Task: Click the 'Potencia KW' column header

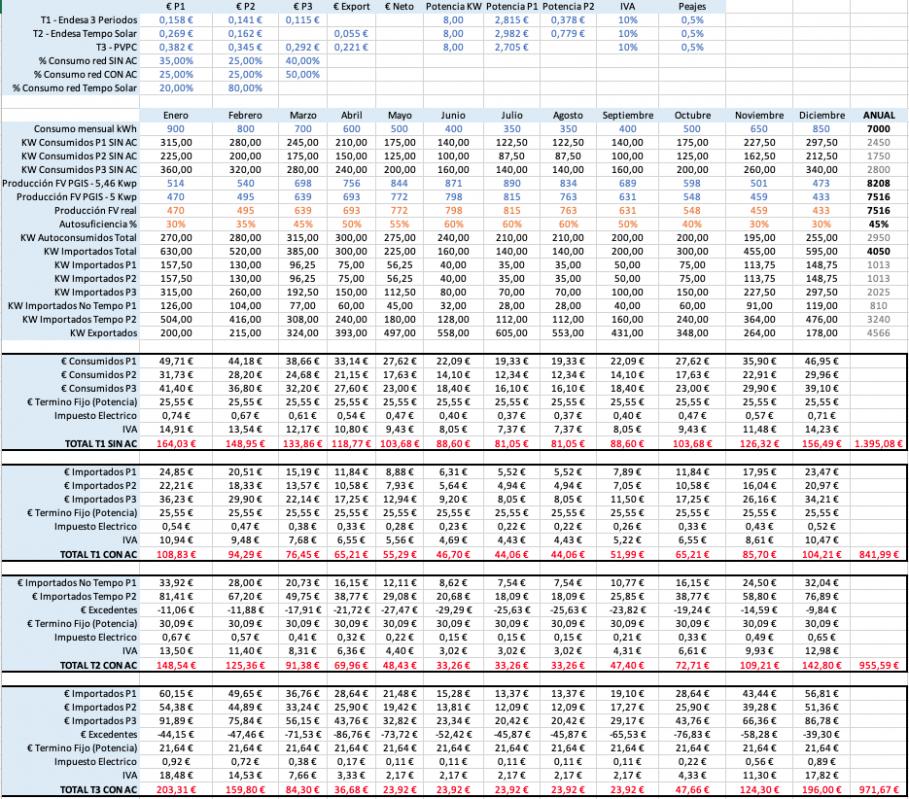Action: [x=453, y=6]
